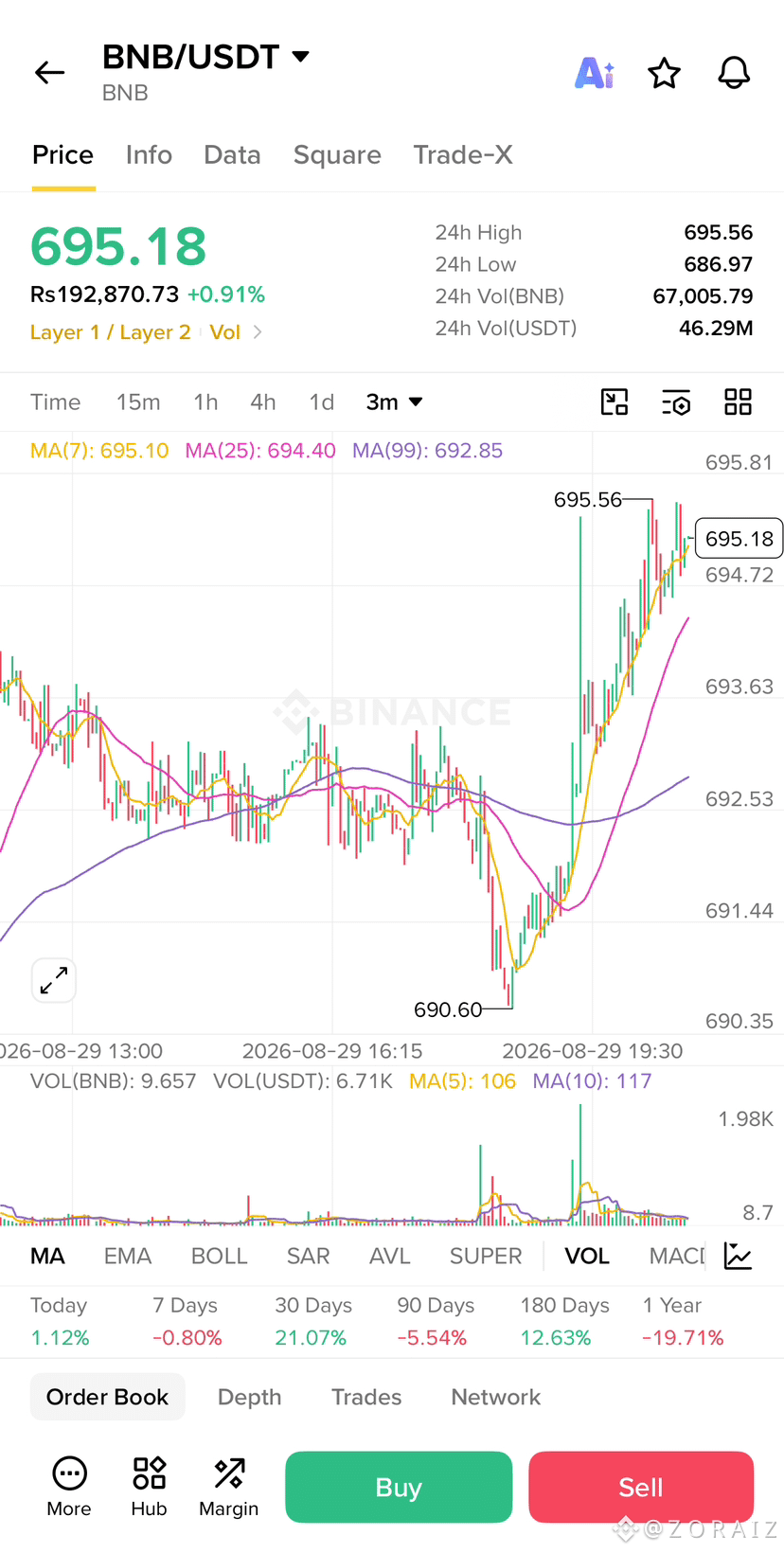Toggle the BOLL indicator
The image size is (784, 1553).
coord(219,1256)
